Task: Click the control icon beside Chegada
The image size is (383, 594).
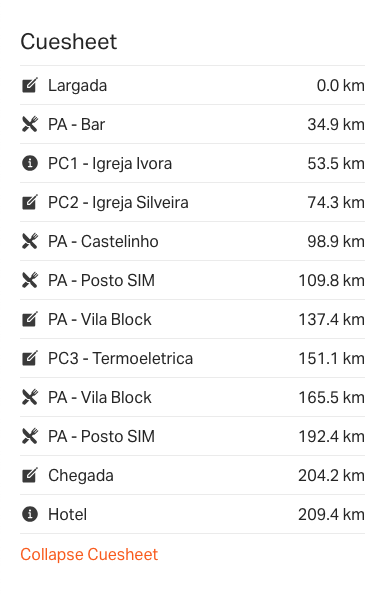Action: click(x=30, y=475)
